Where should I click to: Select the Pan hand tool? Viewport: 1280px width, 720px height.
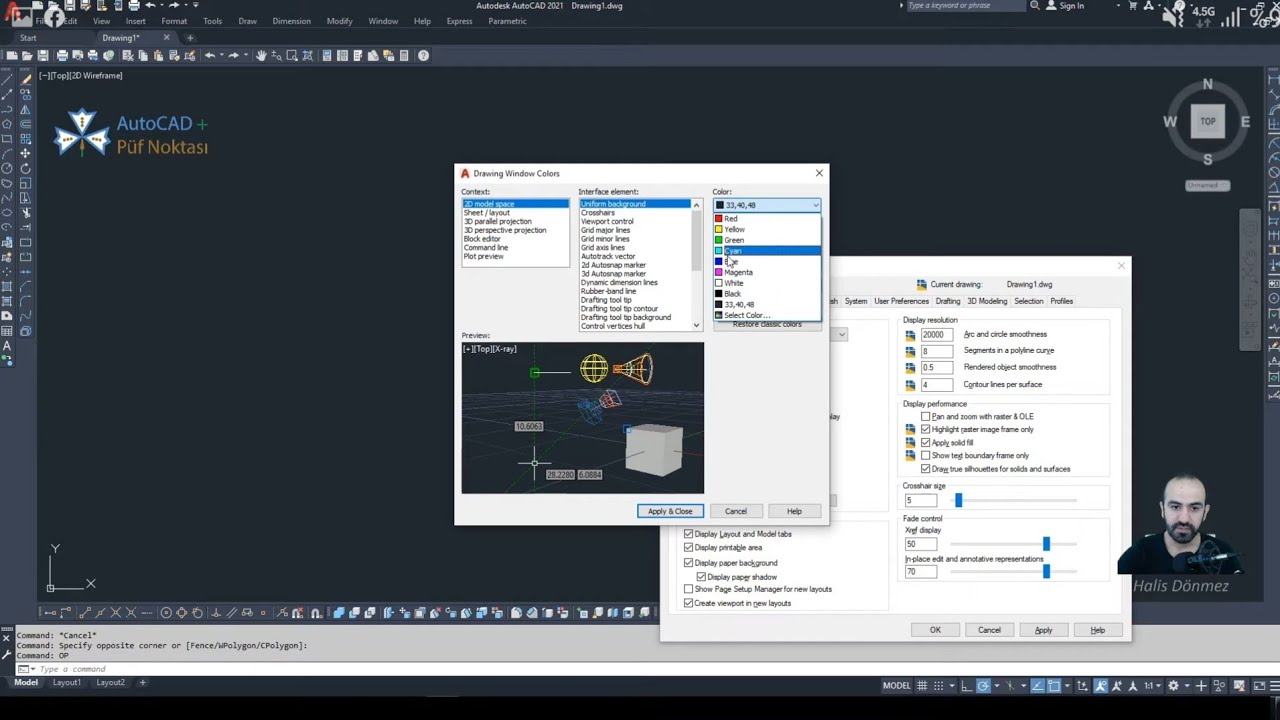click(261, 55)
